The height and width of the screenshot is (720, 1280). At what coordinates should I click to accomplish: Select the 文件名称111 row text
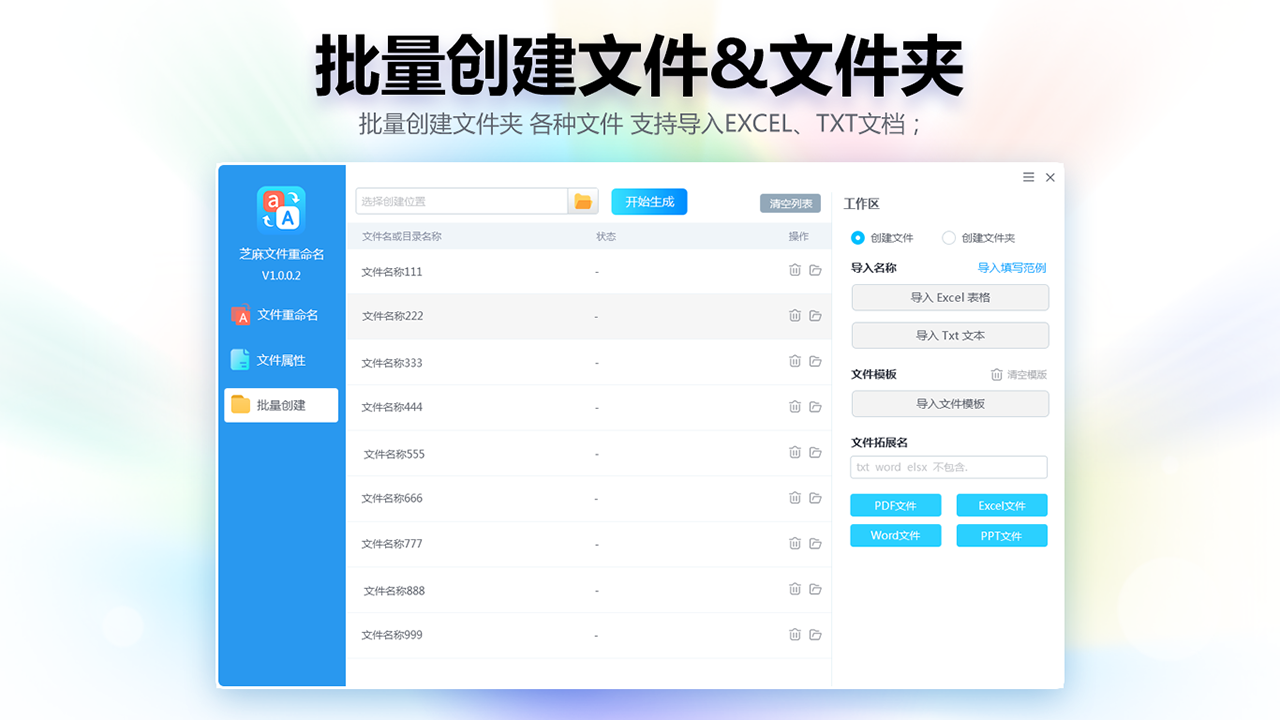392,271
